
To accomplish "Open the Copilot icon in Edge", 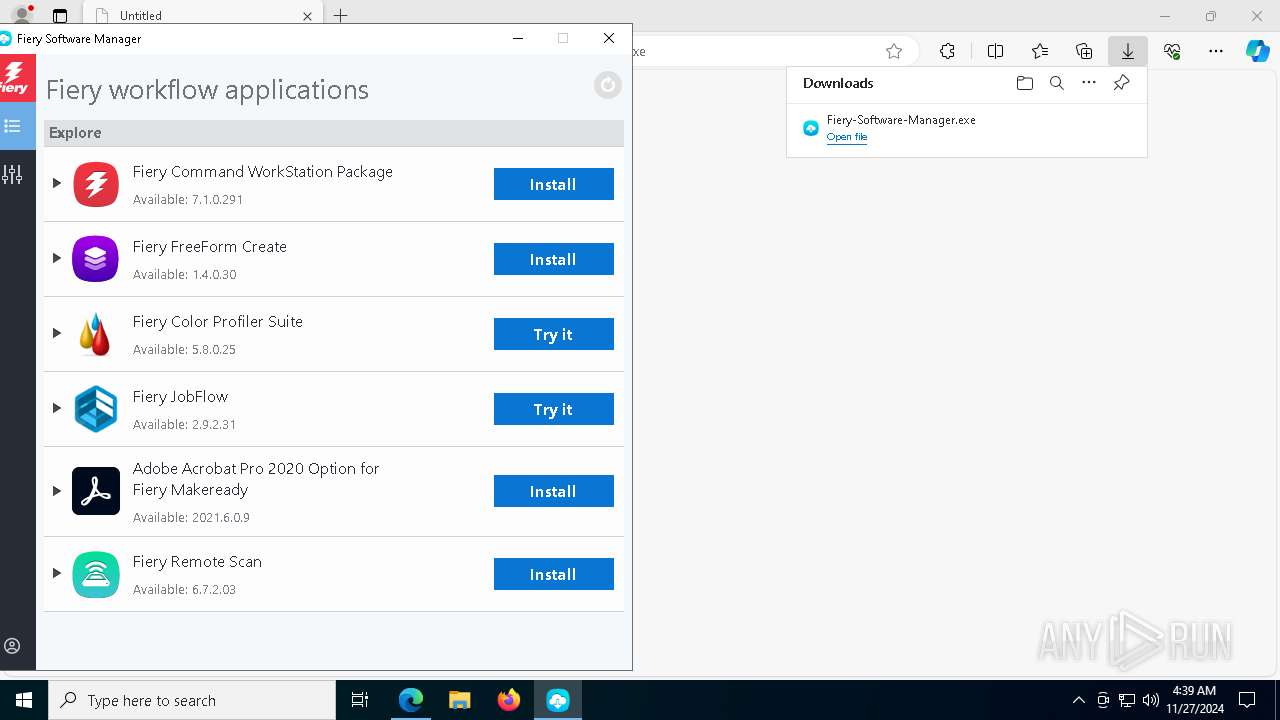I will 1258,51.
